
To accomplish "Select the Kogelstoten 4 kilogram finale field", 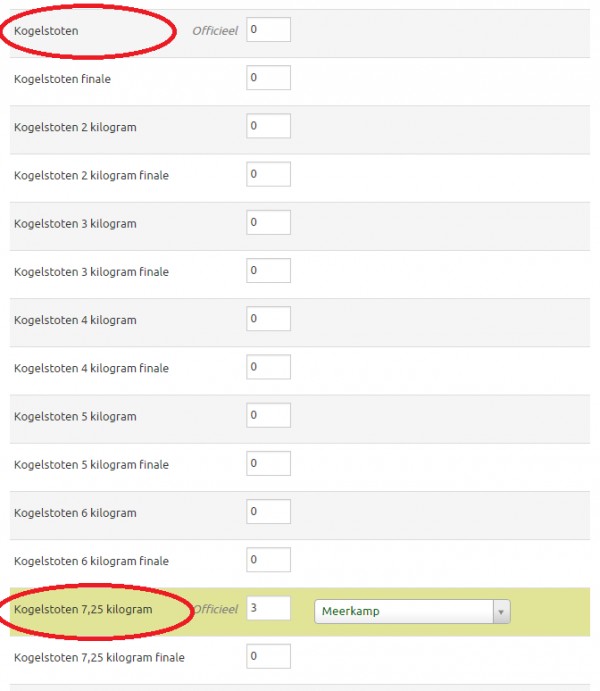I will click(268, 367).
